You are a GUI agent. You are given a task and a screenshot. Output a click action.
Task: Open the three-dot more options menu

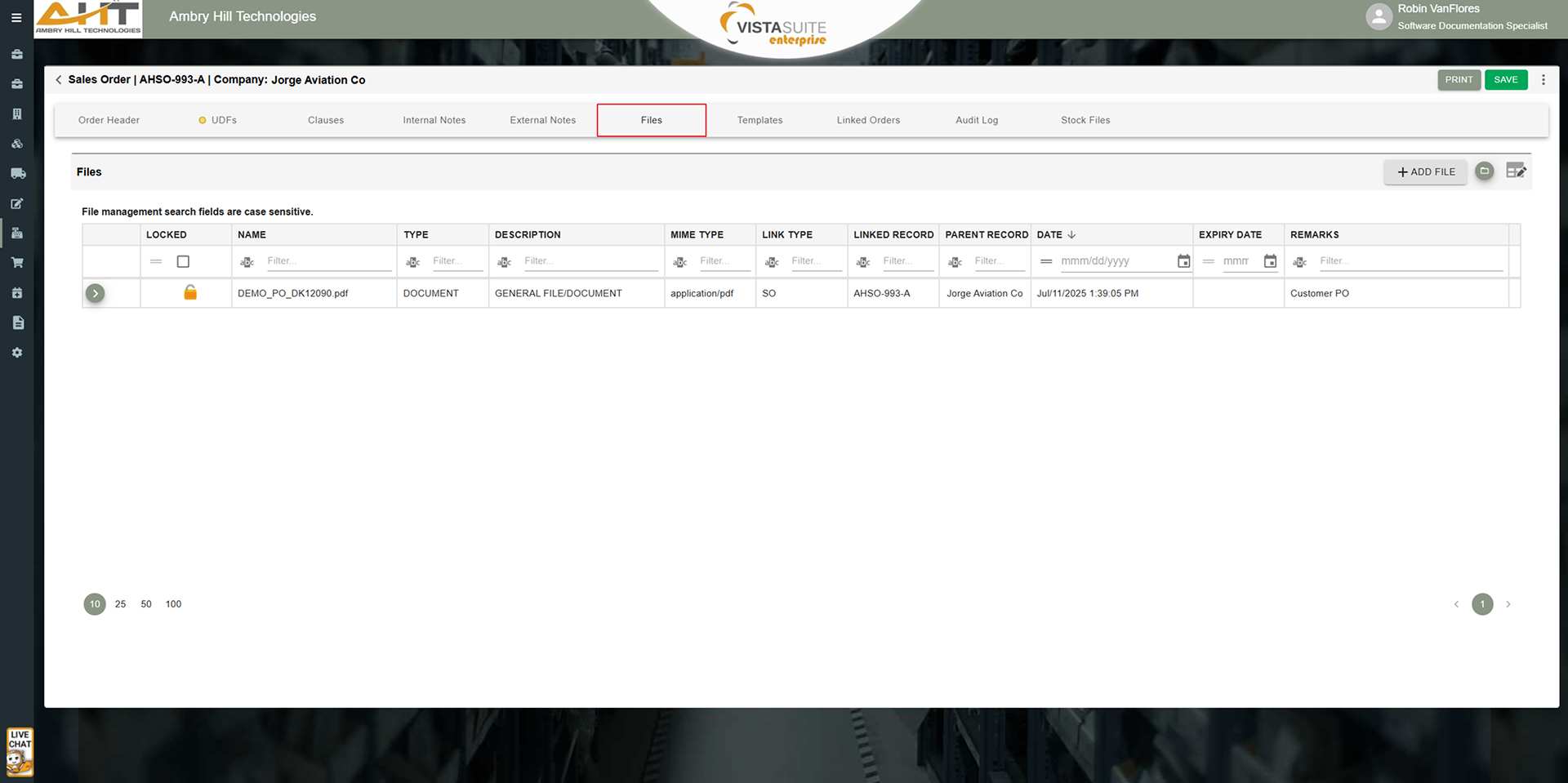(1543, 80)
